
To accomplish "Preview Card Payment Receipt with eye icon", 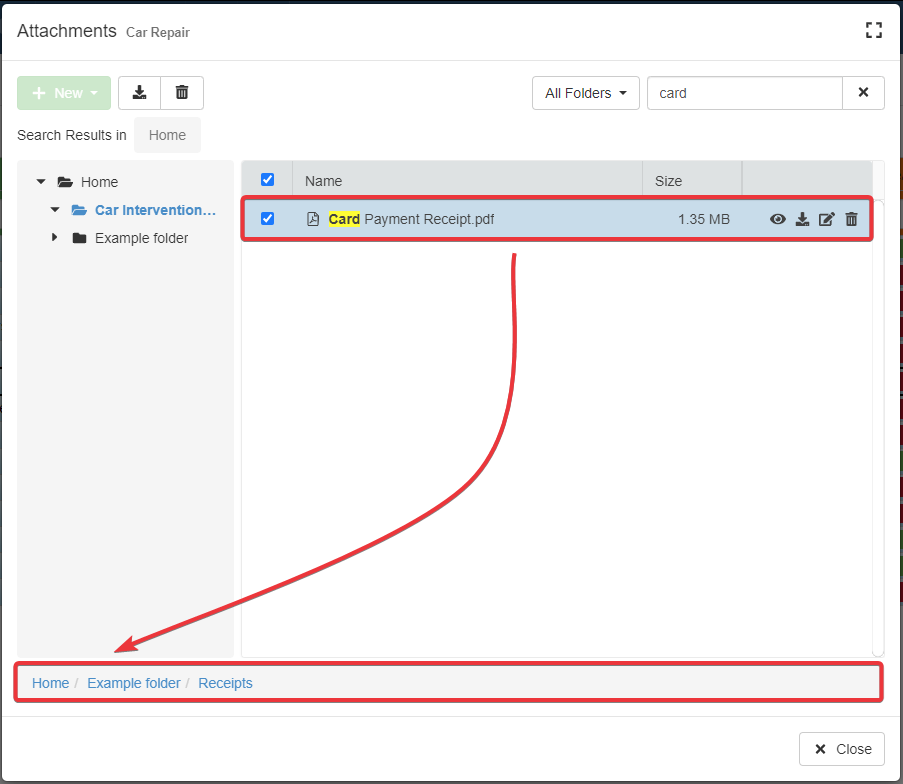I will 777,219.
